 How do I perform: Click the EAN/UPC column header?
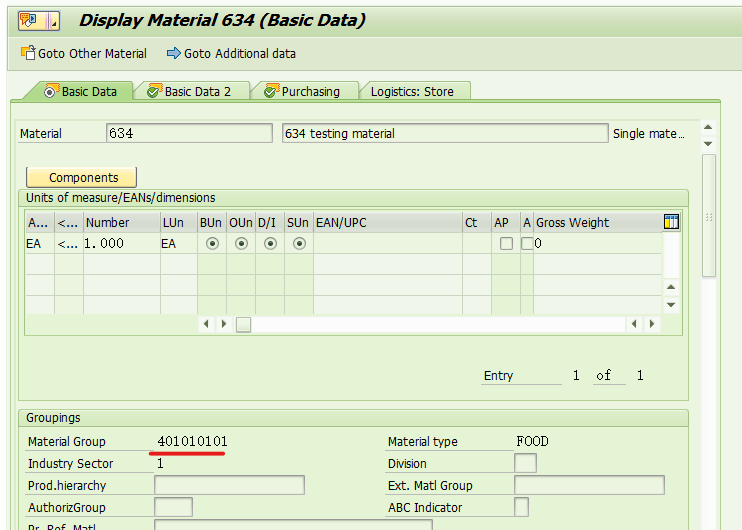[x=388, y=222]
